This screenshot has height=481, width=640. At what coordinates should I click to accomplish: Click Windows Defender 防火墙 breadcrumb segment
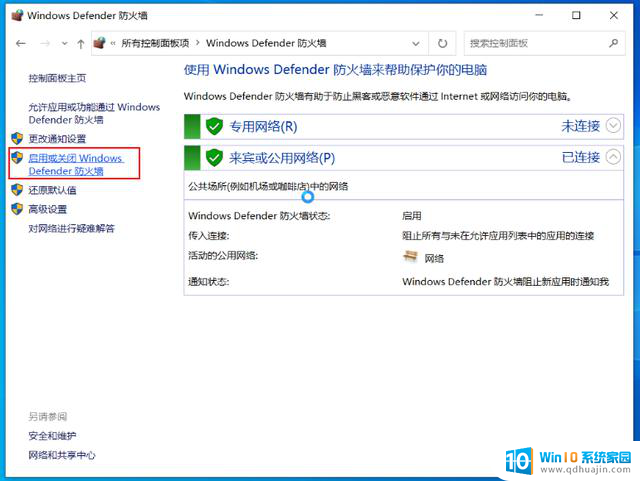pyautogui.click(x=266, y=43)
